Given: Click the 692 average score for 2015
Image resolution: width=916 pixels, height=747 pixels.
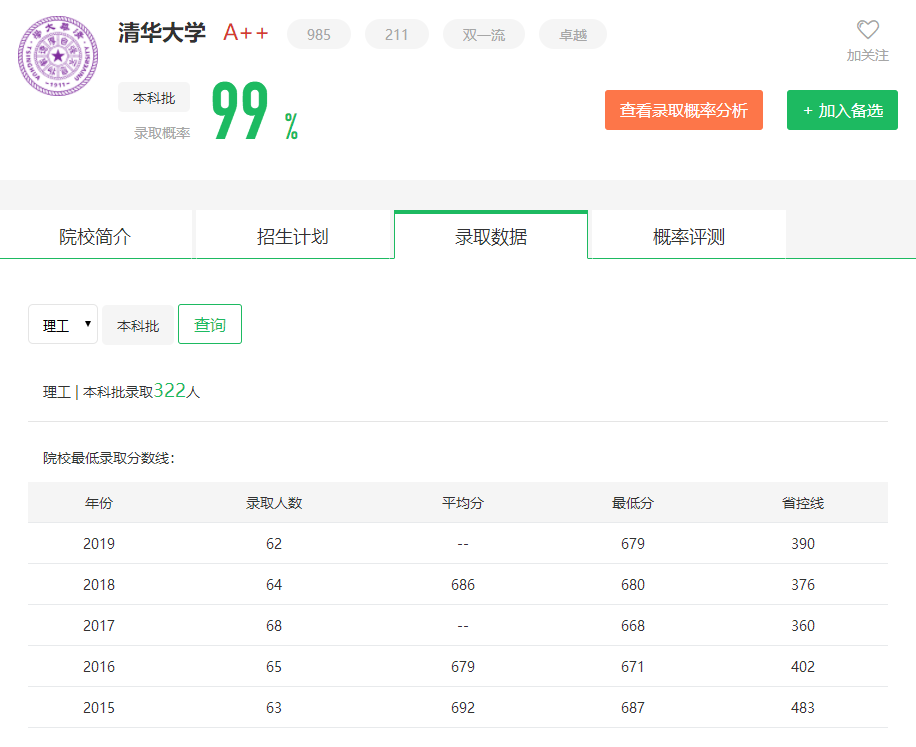Looking at the screenshot, I should pos(463,707).
